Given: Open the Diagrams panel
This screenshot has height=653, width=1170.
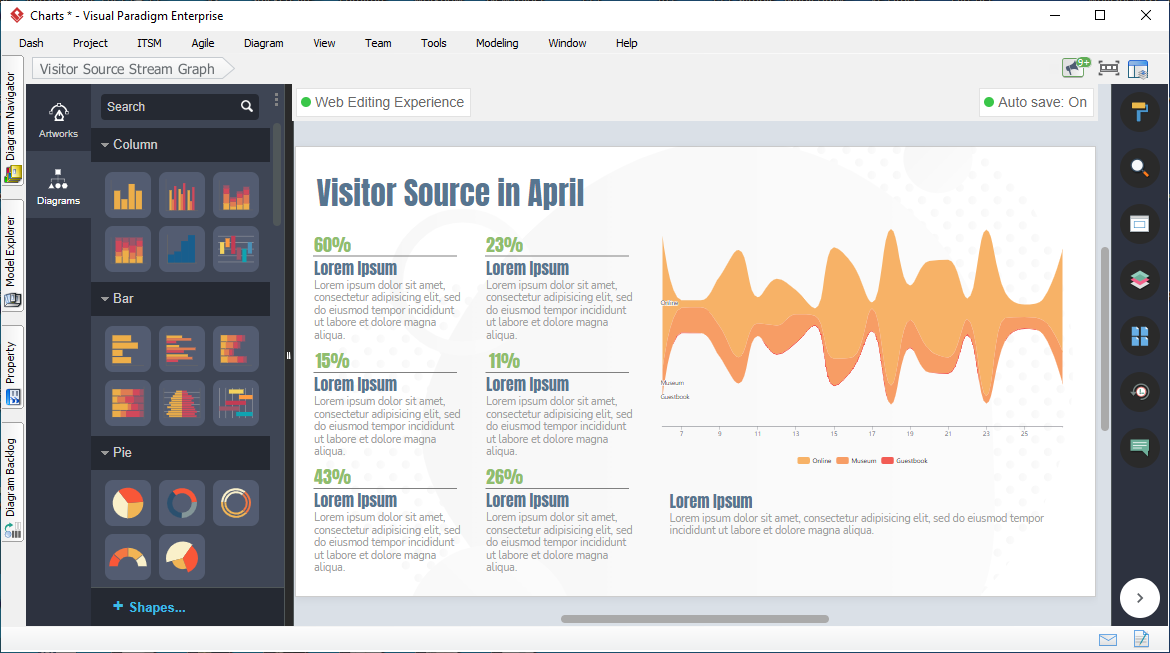Looking at the screenshot, I should pyautogui.click(x=58, y=187).
